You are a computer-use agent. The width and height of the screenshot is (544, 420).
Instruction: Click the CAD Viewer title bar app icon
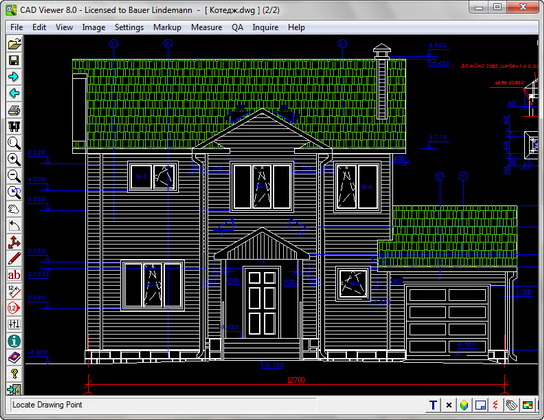pyautogui.click(x=11, y=10)
